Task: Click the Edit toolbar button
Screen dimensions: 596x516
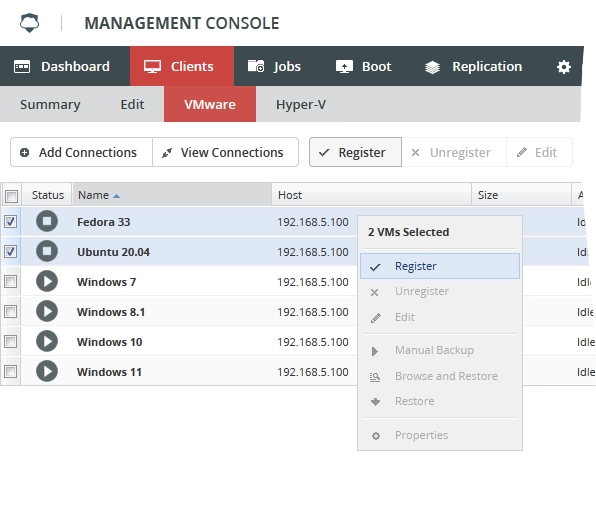Action: point(539,152)
